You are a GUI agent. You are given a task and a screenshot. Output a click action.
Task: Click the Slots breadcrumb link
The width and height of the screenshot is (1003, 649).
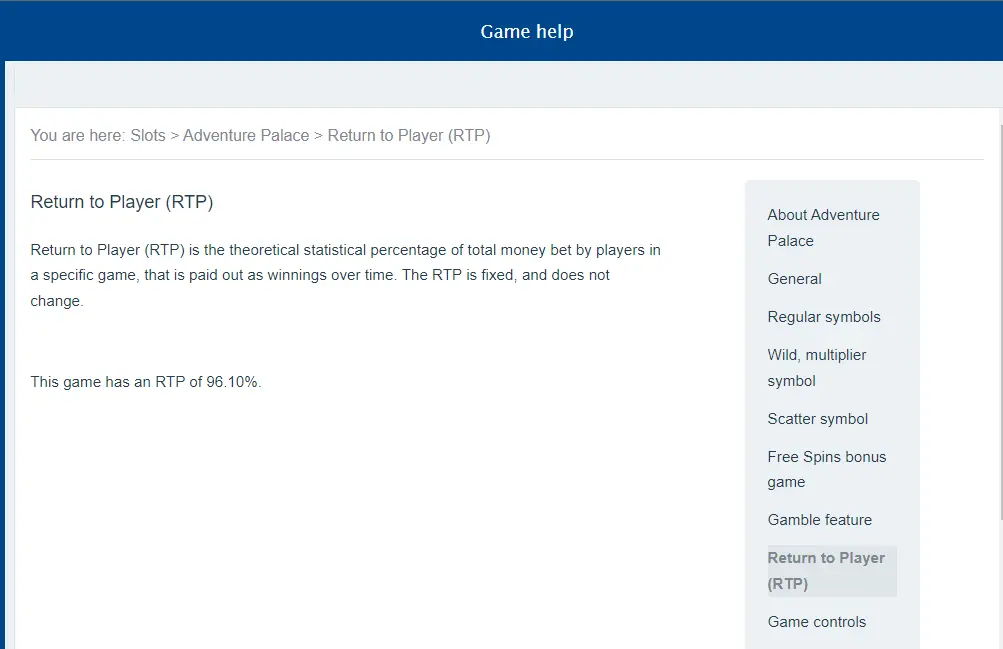pyautogui.click(x=148, y=136)
